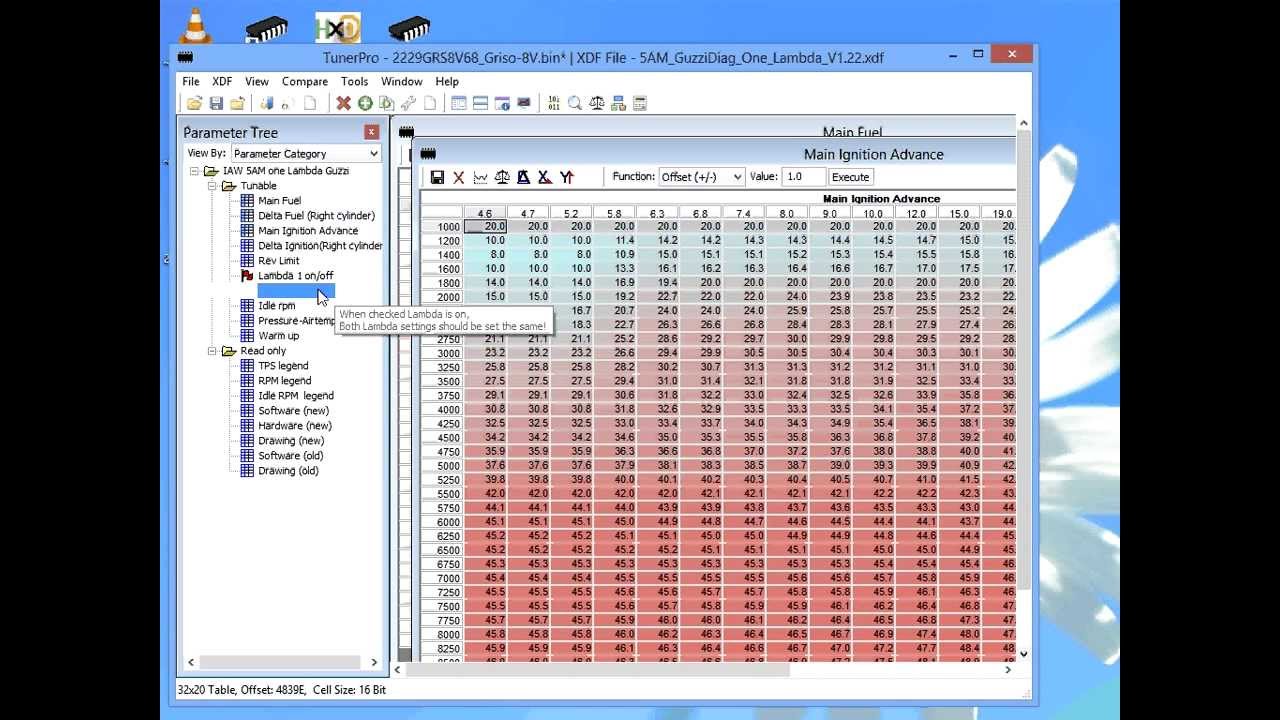Viewport: 1280px width, 720px height.
Task: Click right arrow of parameter tree scrollbar
Action: (x=374, y=662)
